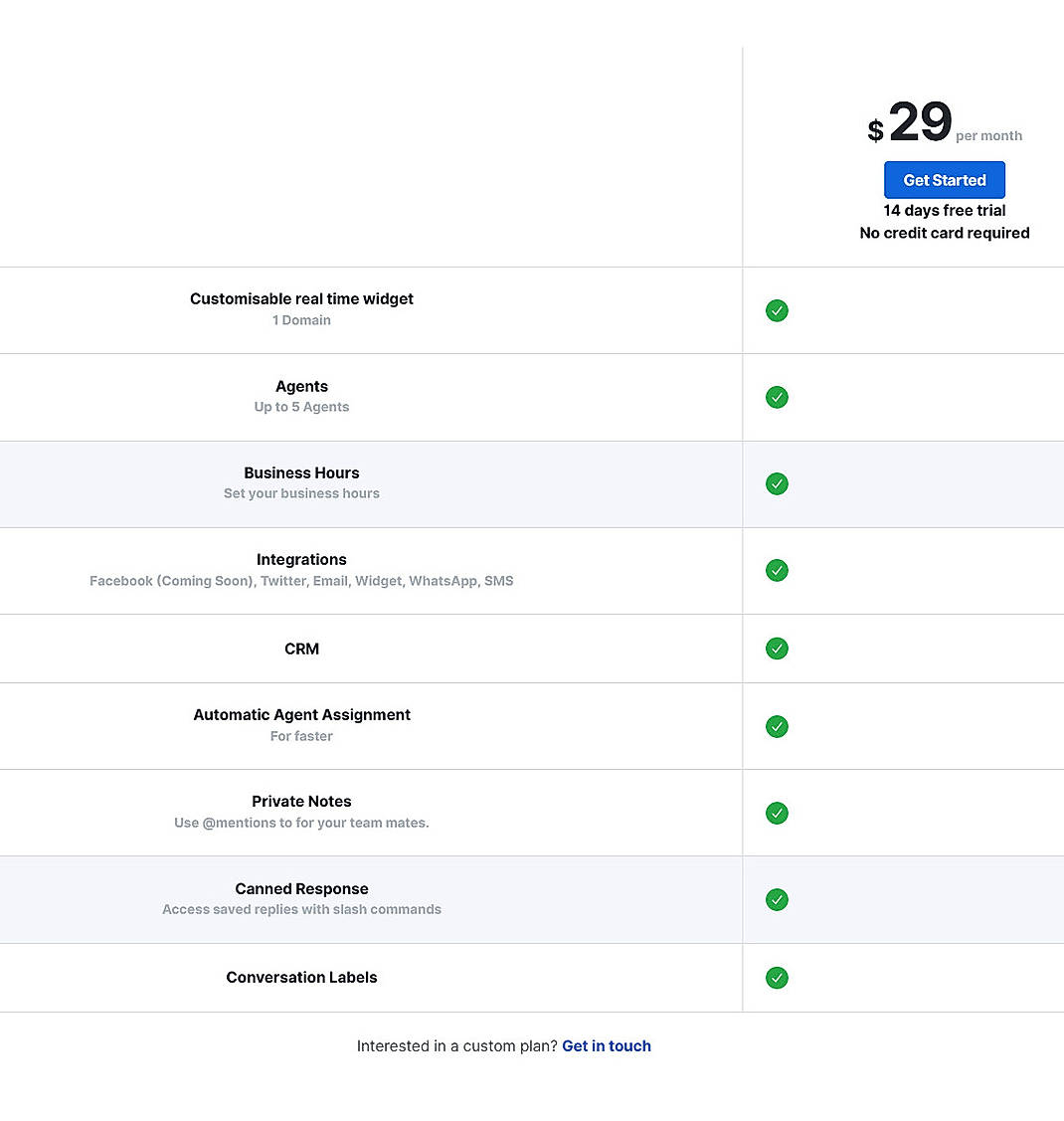This screenshot has width=1064, height=1121.
Task: Click the 'Canned Response' heading
Action: (301, 888)
